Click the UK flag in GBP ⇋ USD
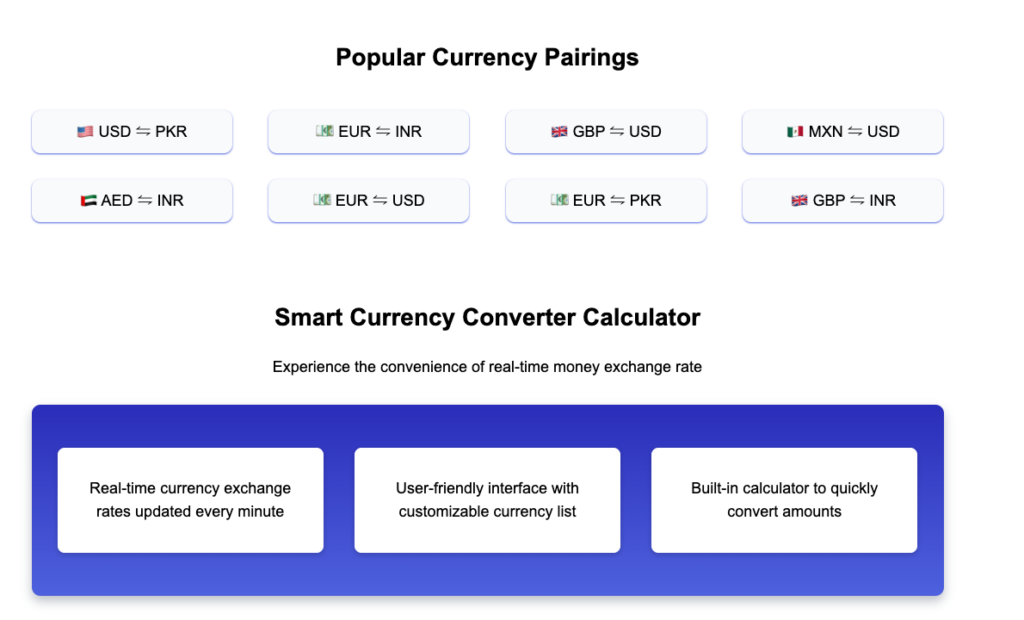Screen dimensions: 1024x620 559,132
